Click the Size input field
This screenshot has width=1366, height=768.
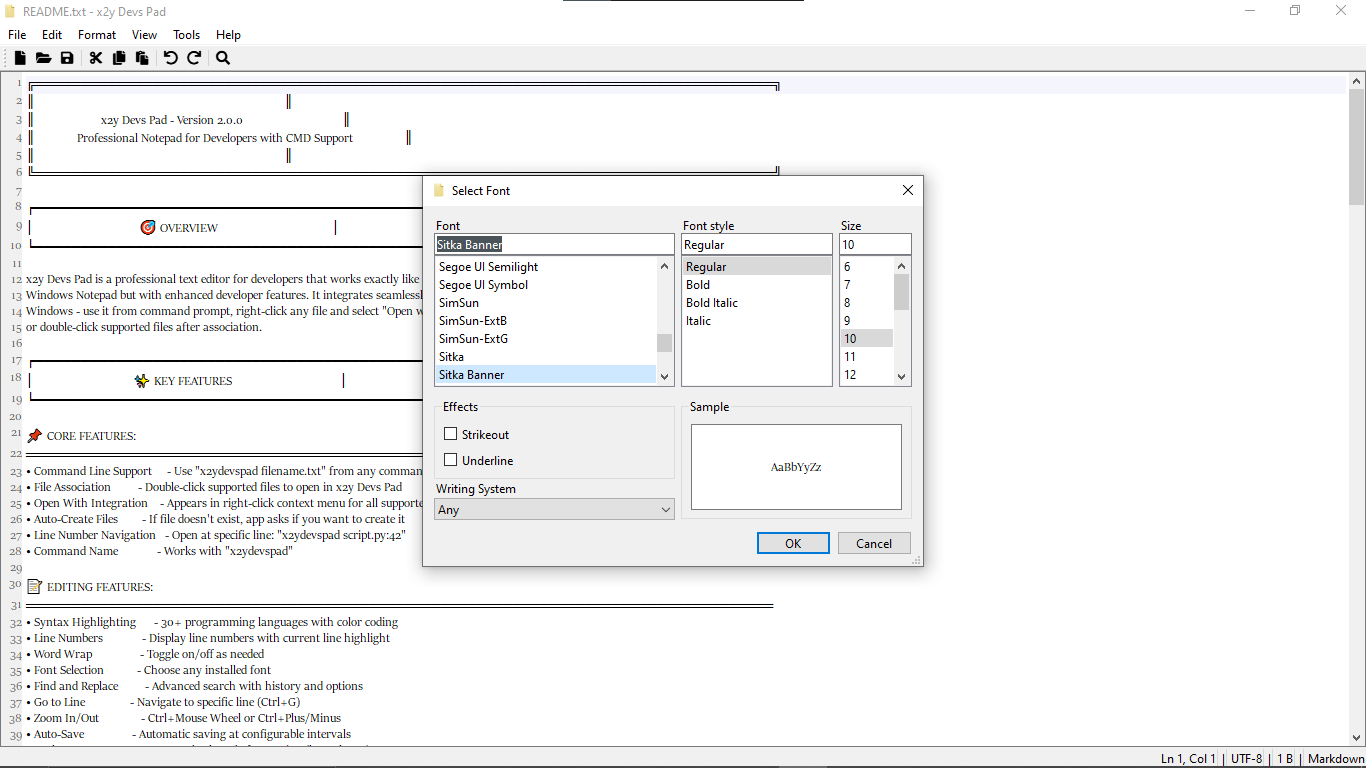click(x=875, y=244)
